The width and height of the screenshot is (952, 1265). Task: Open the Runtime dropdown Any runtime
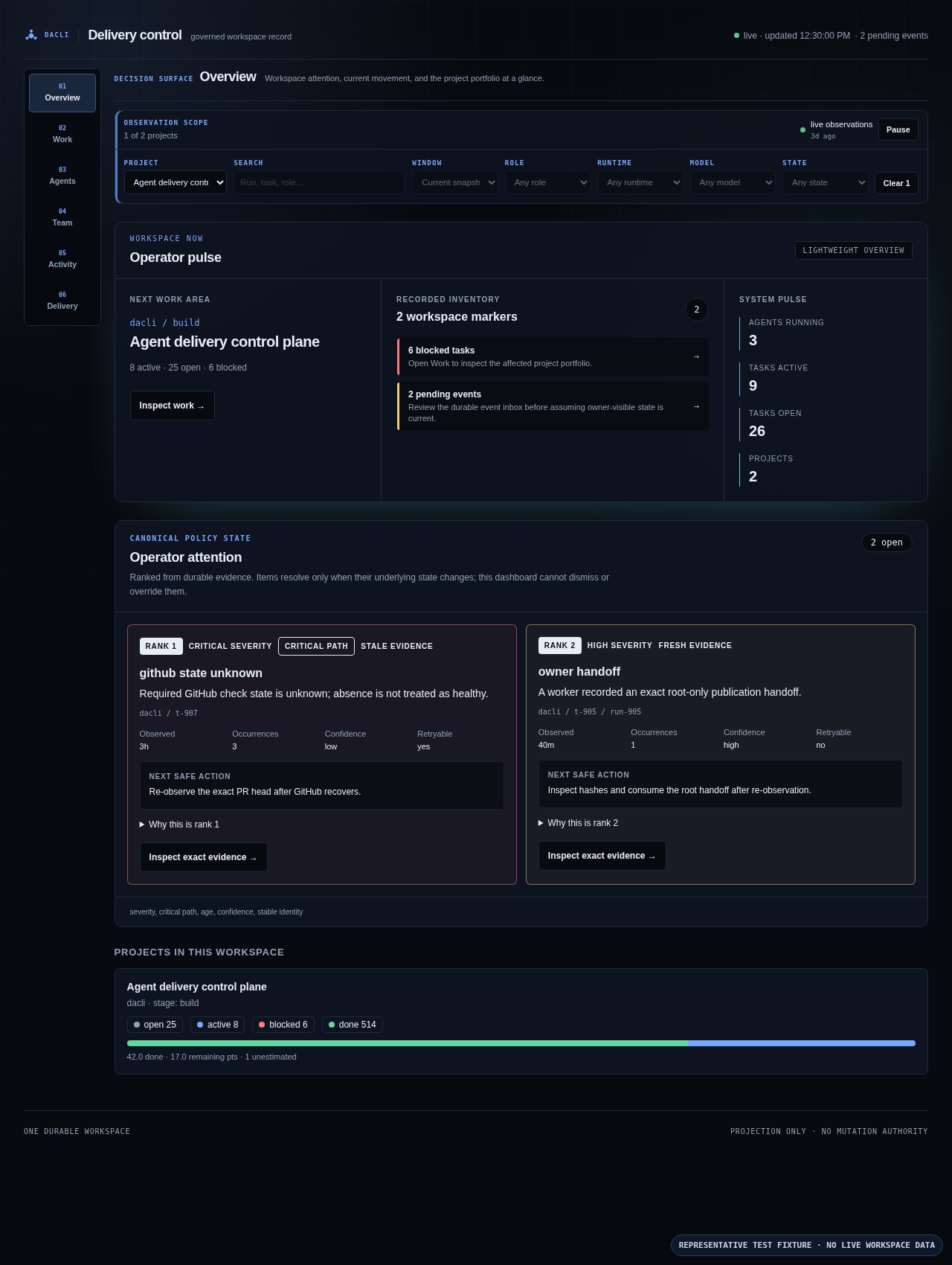[x=640, y=182]
